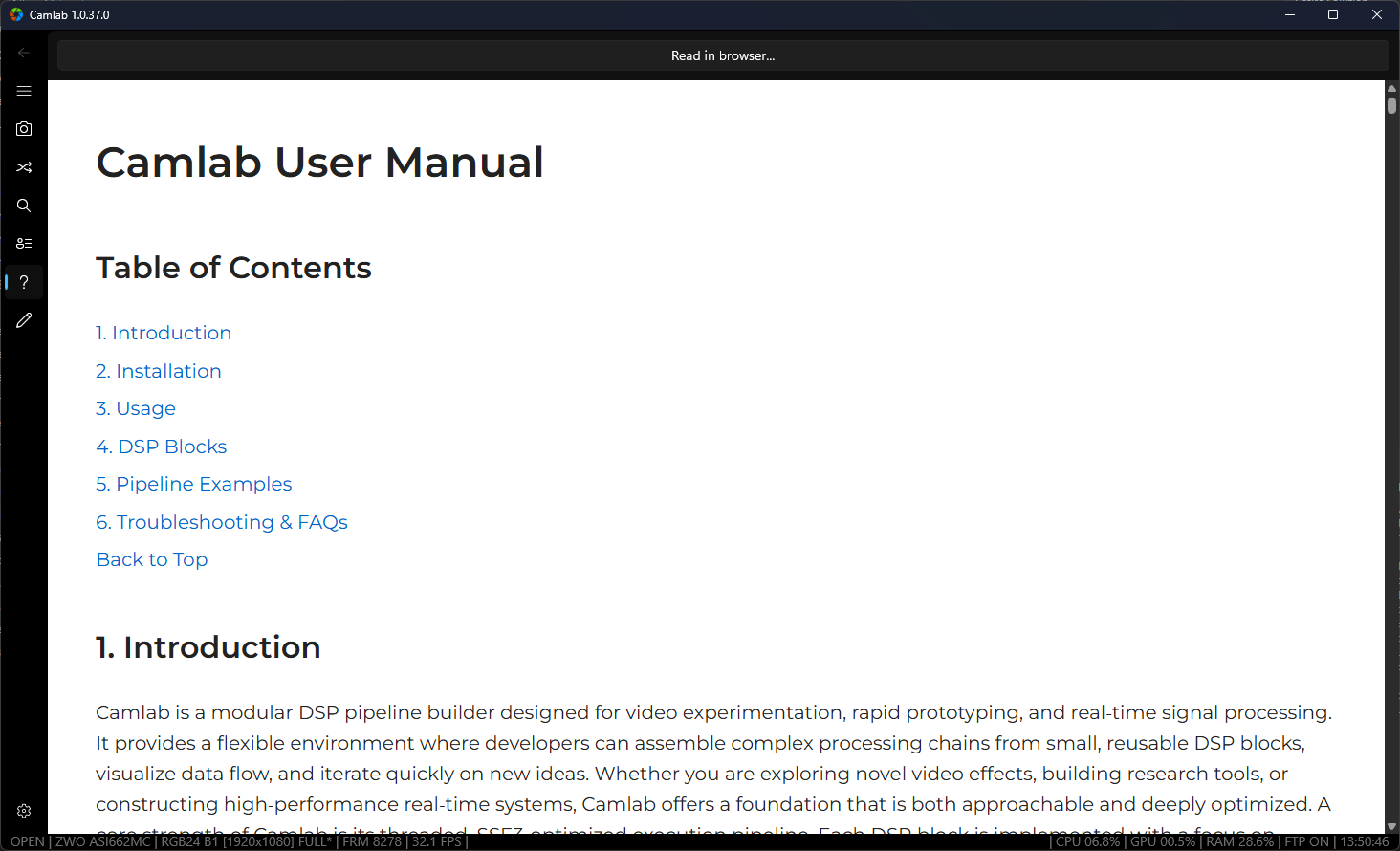Select the help question mark icon
This screenshot has width=1400, height=851.
point(24,282)
